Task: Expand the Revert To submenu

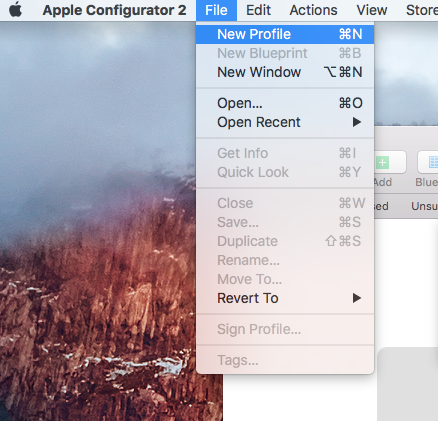Action: 285,298
